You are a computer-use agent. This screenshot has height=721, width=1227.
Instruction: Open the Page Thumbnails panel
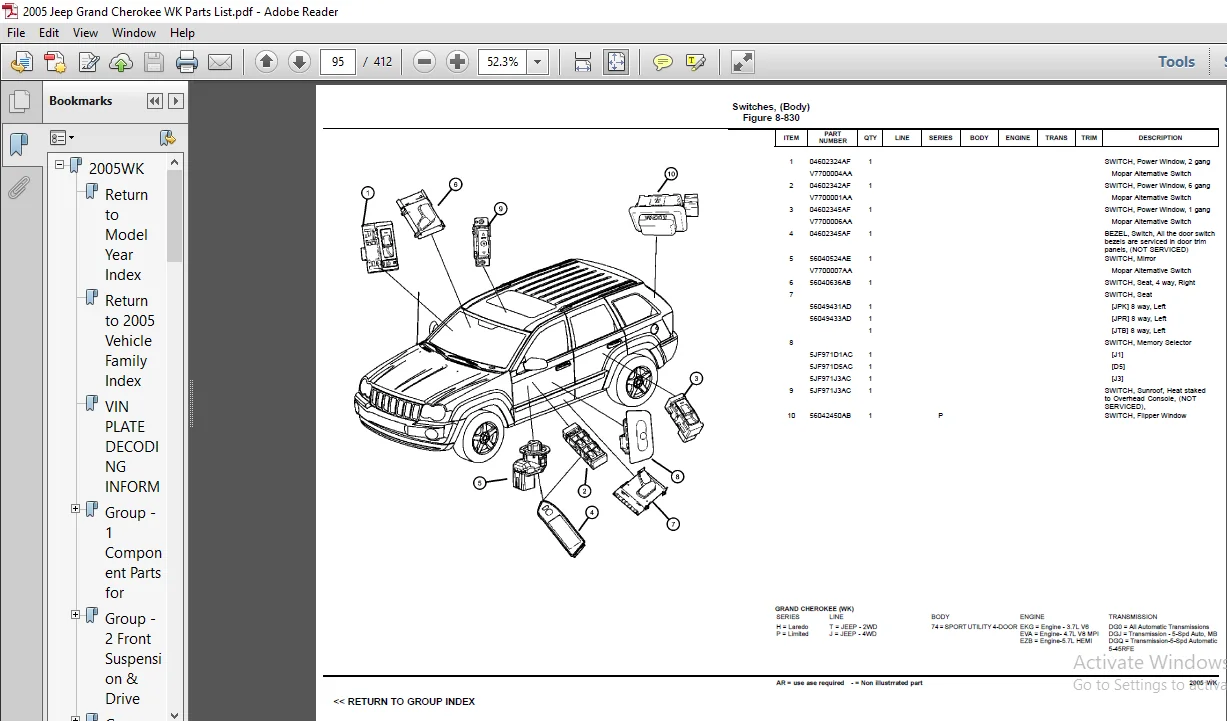click(x=18, y=102)
